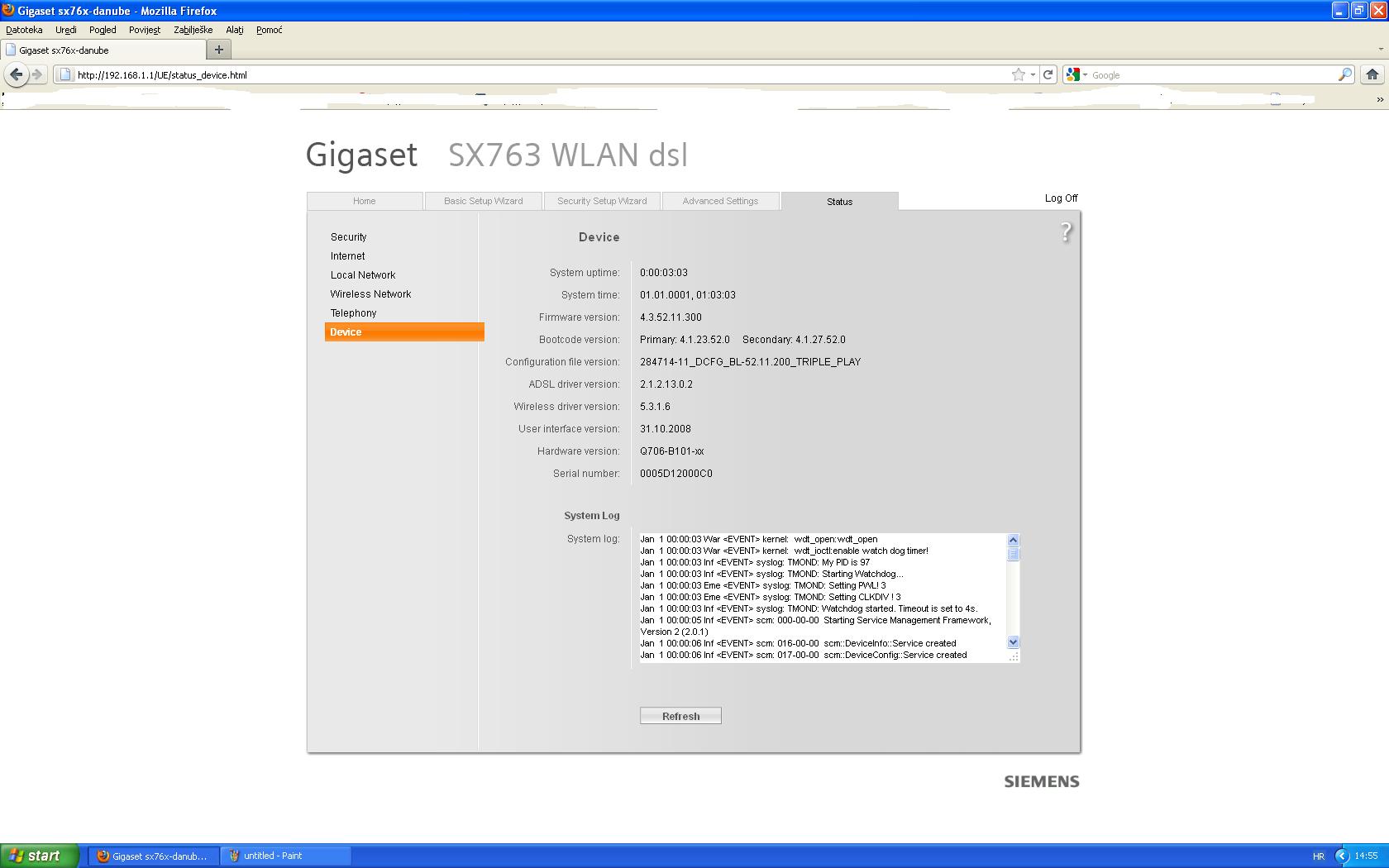Open the Pogled menu
This screenshot has width=1389, height=868.
pos(103,30)
